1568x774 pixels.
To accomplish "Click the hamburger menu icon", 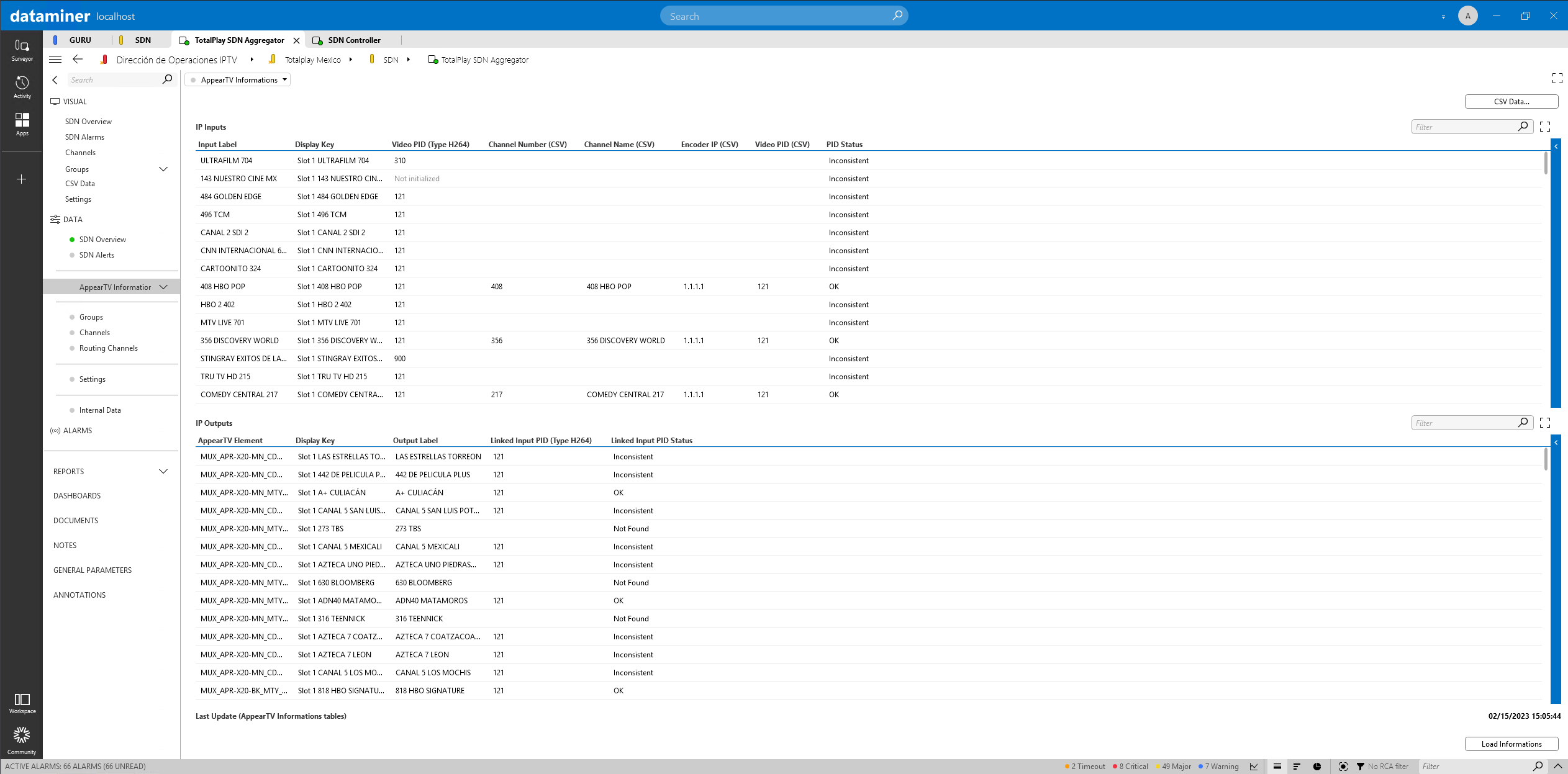I will coord(55,60).
